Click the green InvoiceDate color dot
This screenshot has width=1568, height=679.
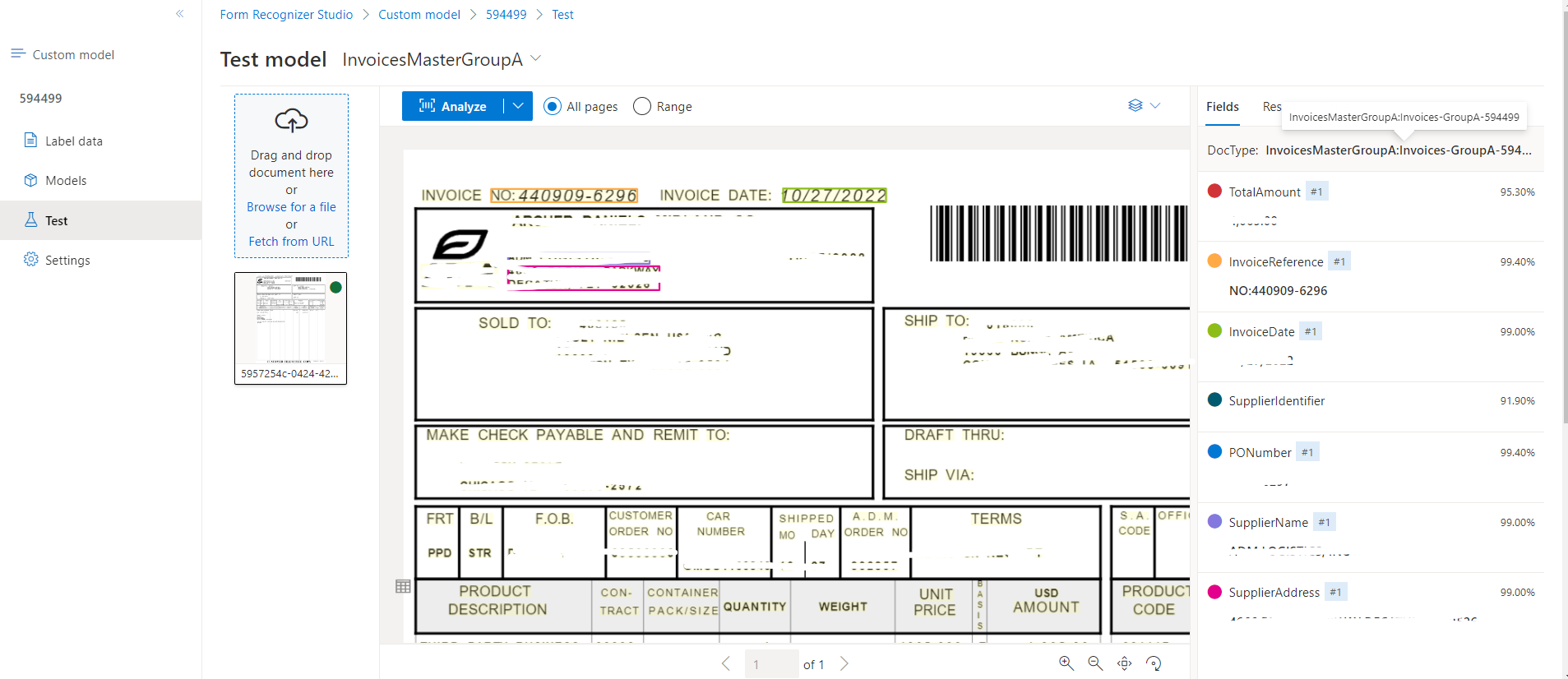[x=1214, y=330]
